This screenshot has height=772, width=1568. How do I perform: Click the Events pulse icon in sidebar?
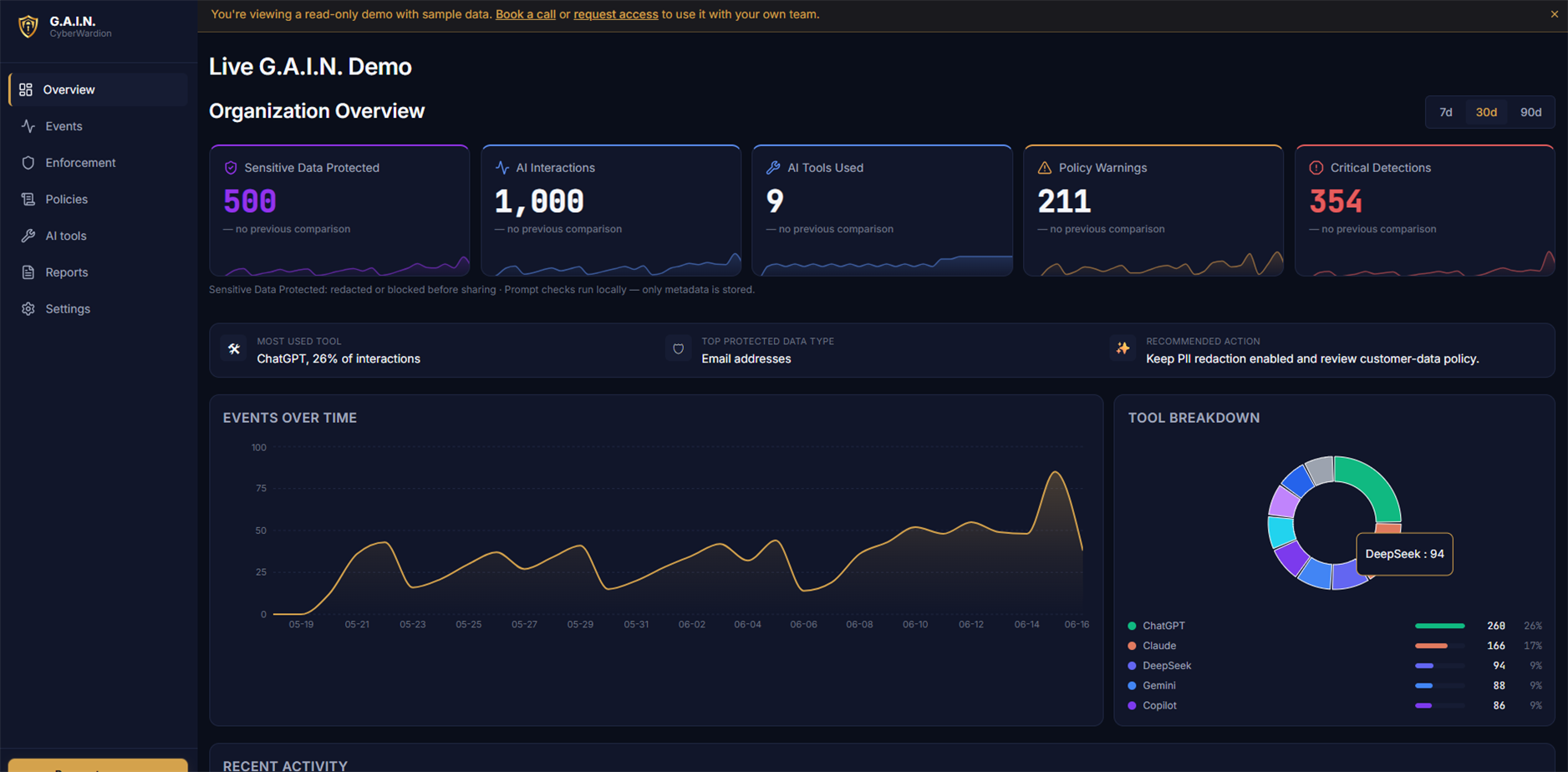pyautogui.click(x=28, y=126)
